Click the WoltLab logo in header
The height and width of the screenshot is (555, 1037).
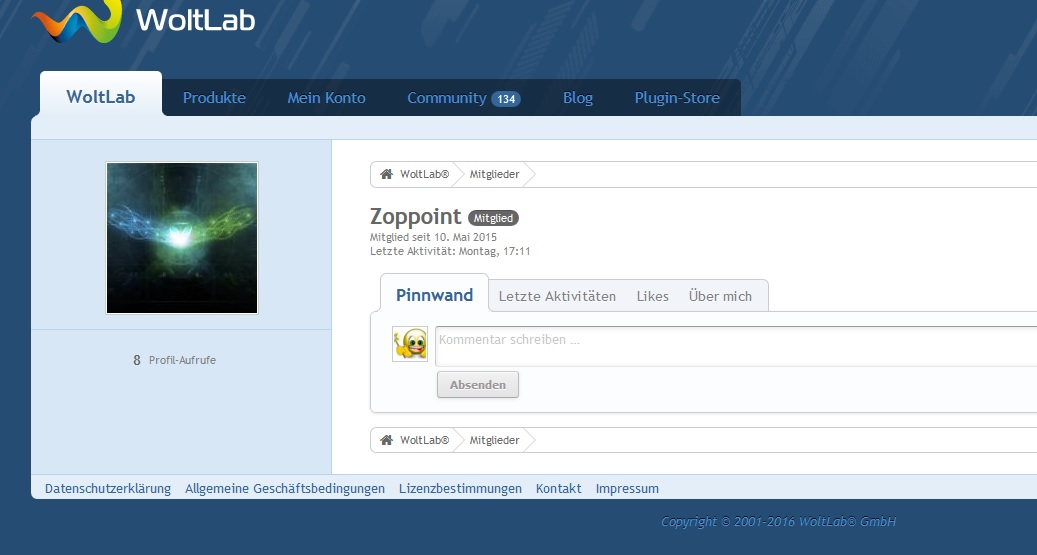[143, 20]
